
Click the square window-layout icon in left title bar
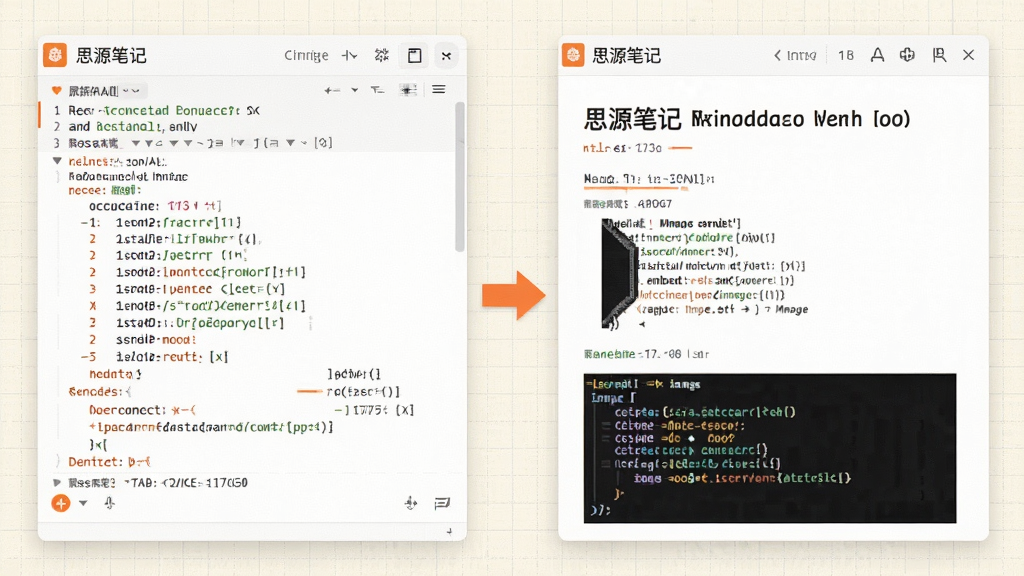[414, 56]
